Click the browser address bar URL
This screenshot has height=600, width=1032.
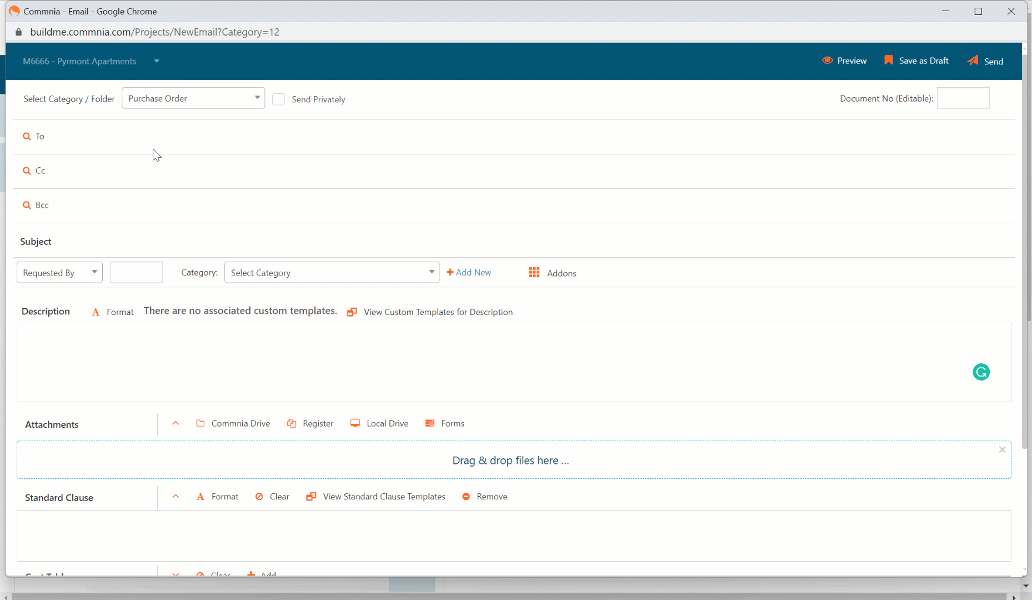[155, 32]
